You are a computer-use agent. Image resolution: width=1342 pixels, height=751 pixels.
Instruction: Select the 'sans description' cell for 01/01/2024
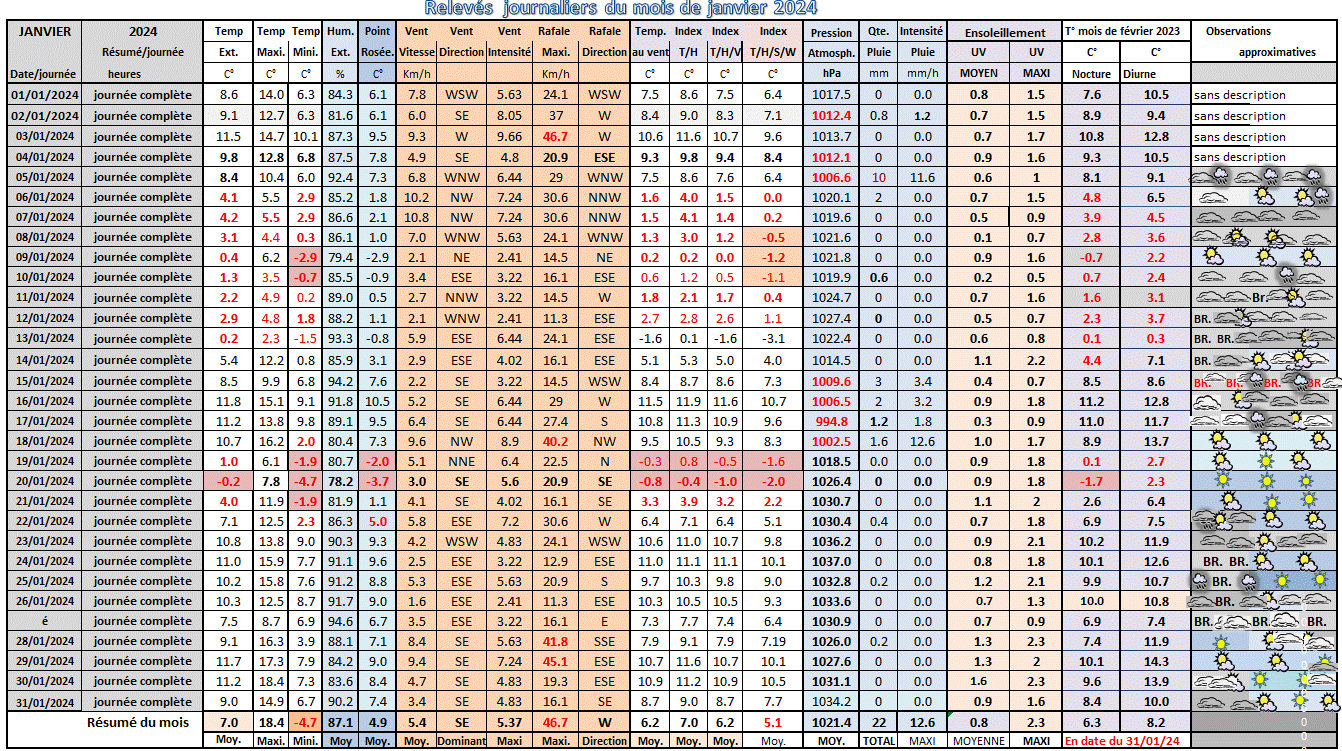[x=1239, y=95]
